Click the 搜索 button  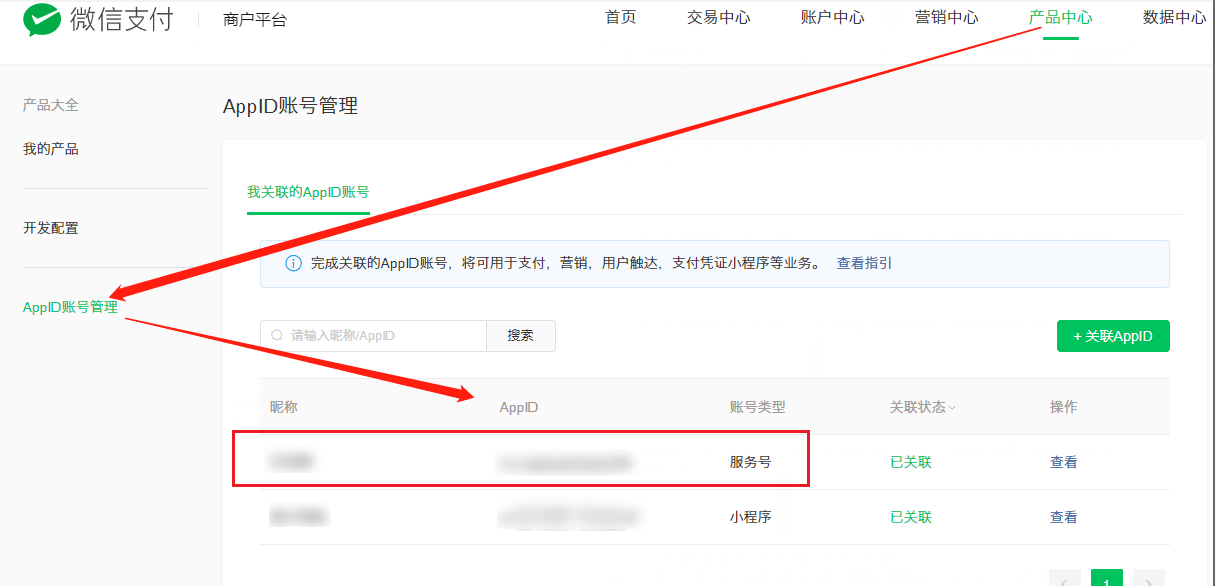521,336
